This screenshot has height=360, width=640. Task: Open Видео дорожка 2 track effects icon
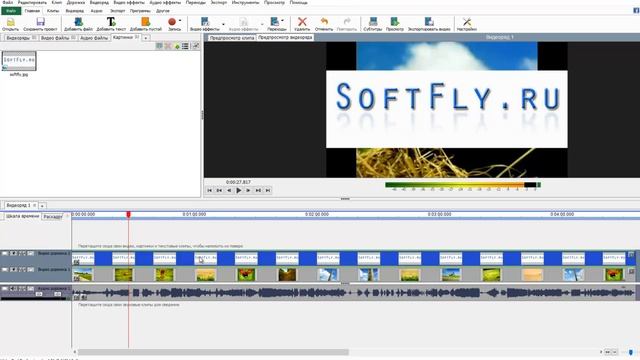(x=31, y=253)
